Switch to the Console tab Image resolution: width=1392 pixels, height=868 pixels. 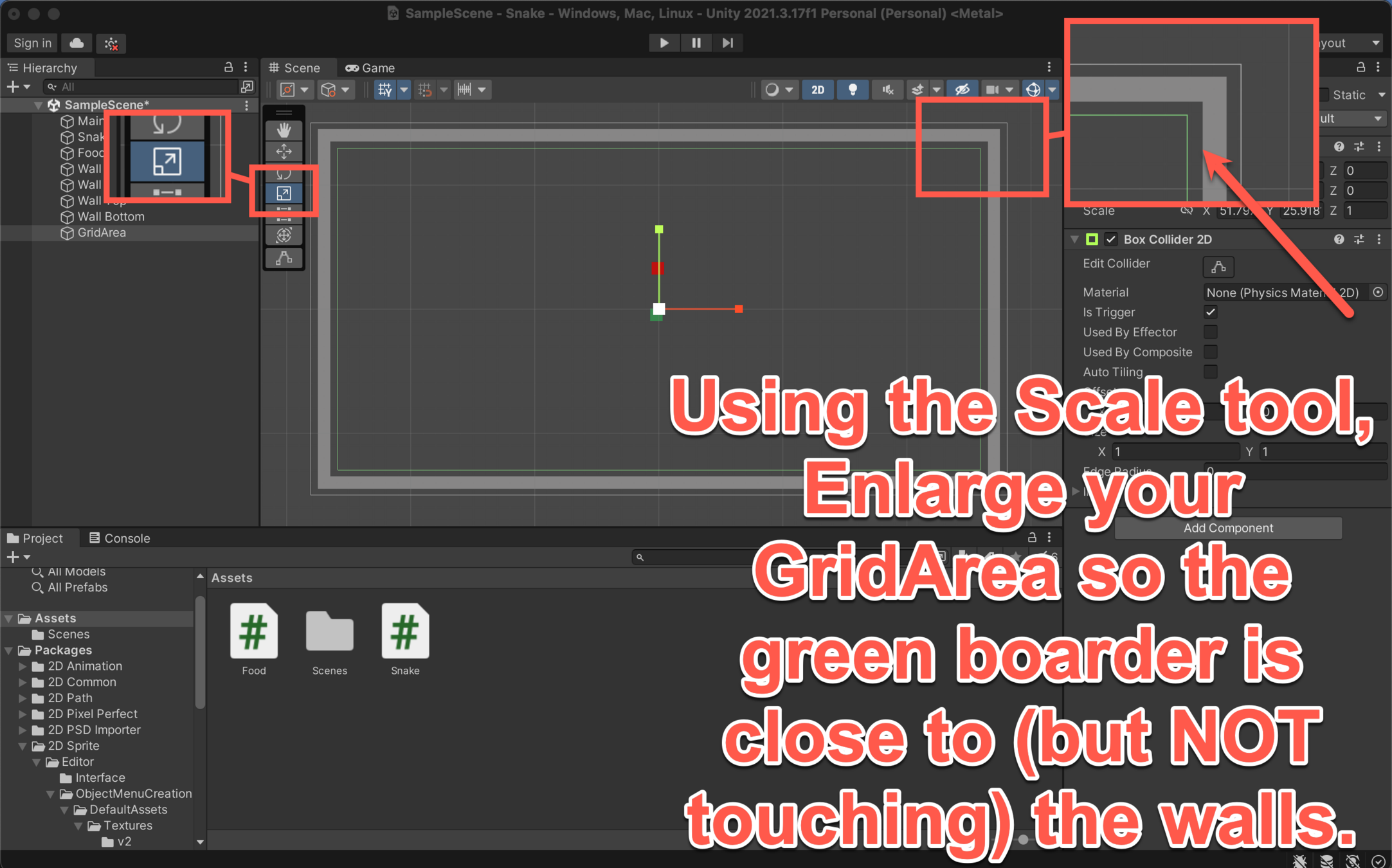[x=119, y=538]
